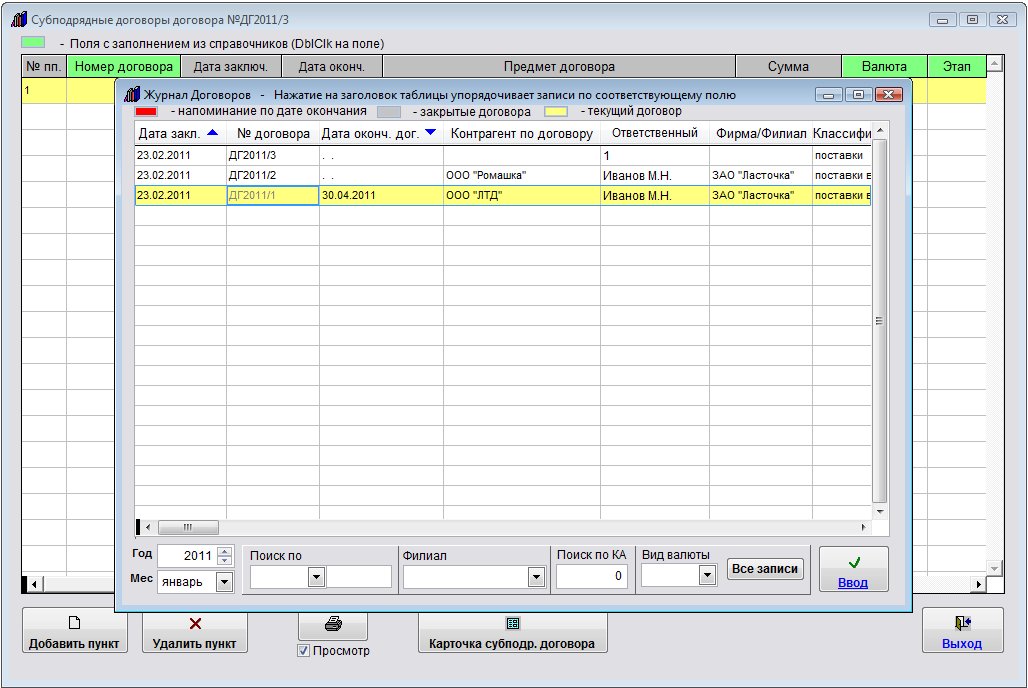Screen dimensions: 1028x688
Task: Click the № договора column header
Action: click(x=273, y=133)
